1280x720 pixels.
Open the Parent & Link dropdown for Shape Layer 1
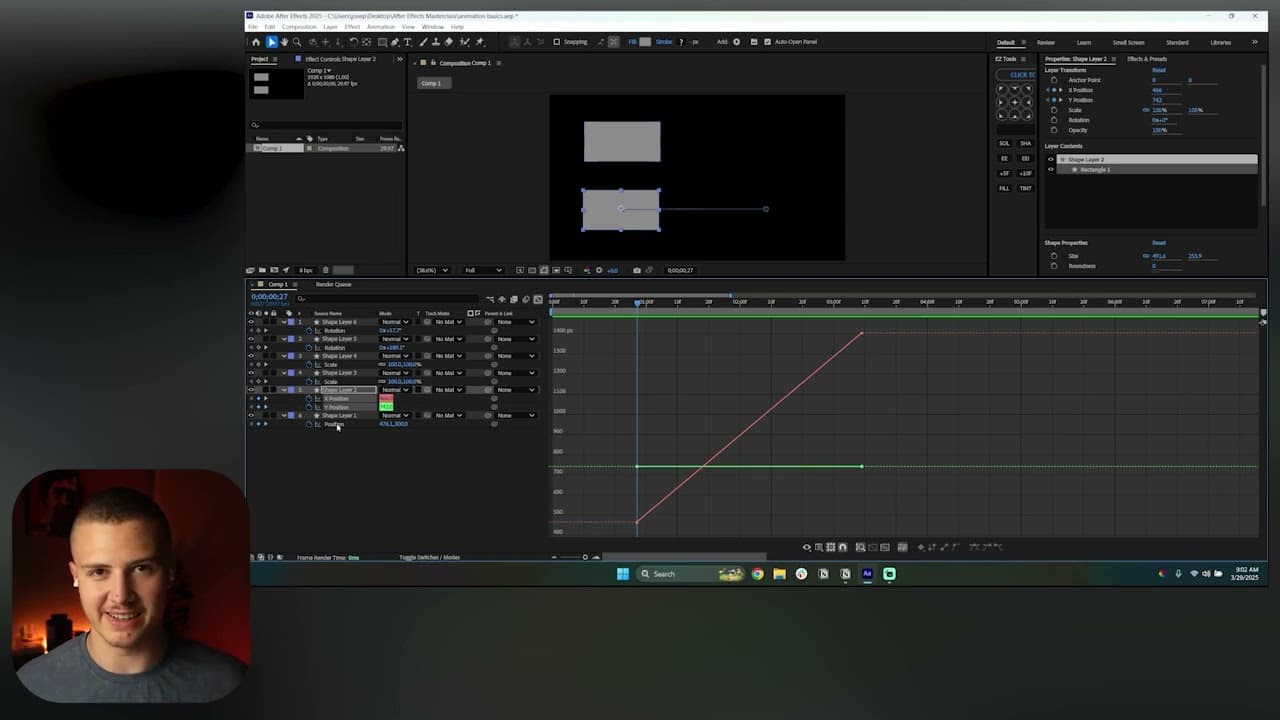(x=516, y=415)
